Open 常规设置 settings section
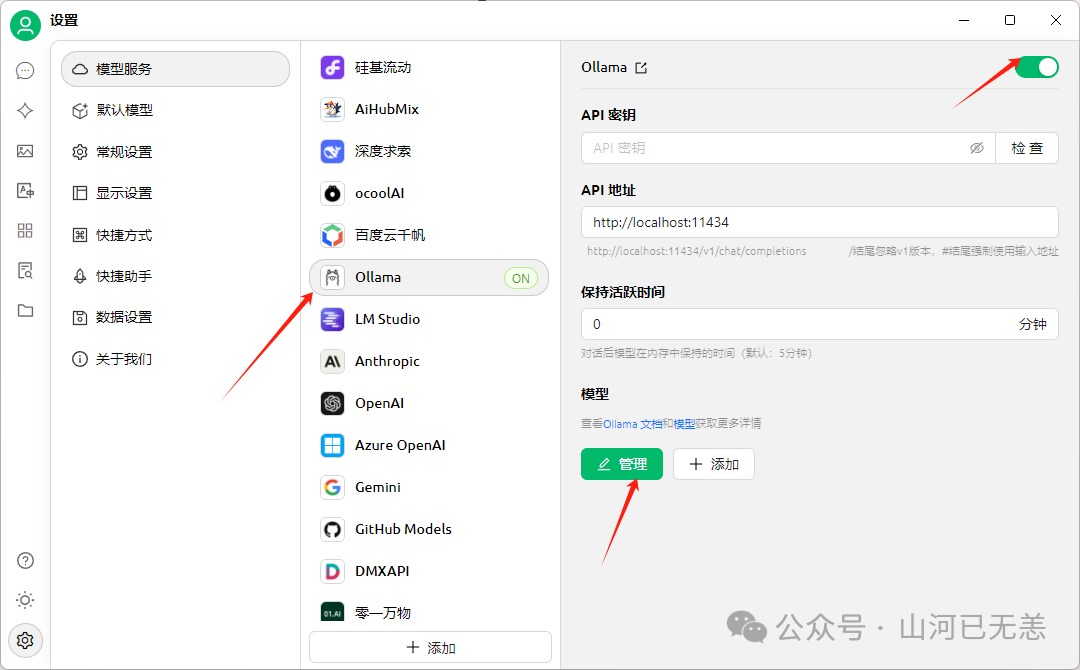Screen dimensions: 1080x670 coord(175,152)
